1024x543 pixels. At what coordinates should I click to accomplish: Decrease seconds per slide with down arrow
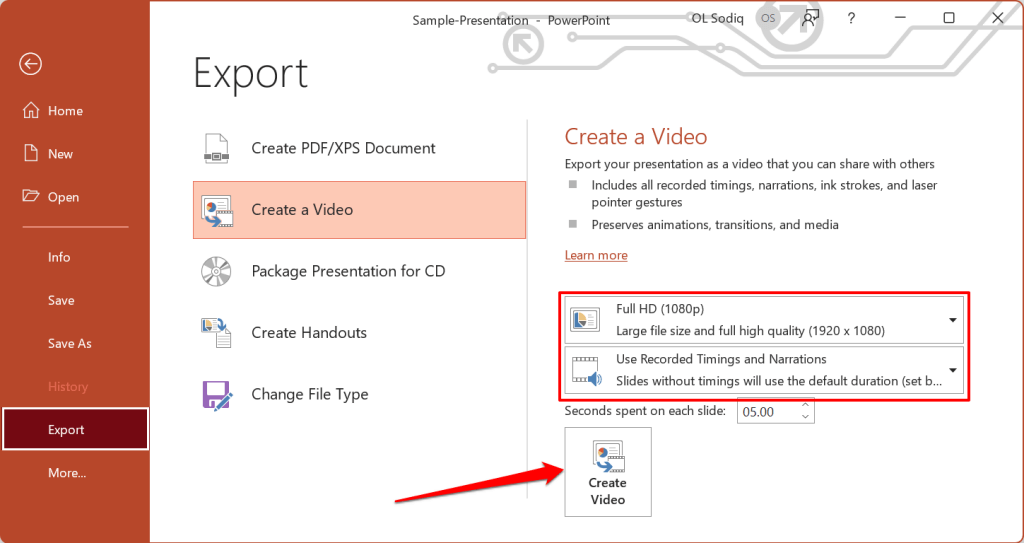(x=805, y=418)
